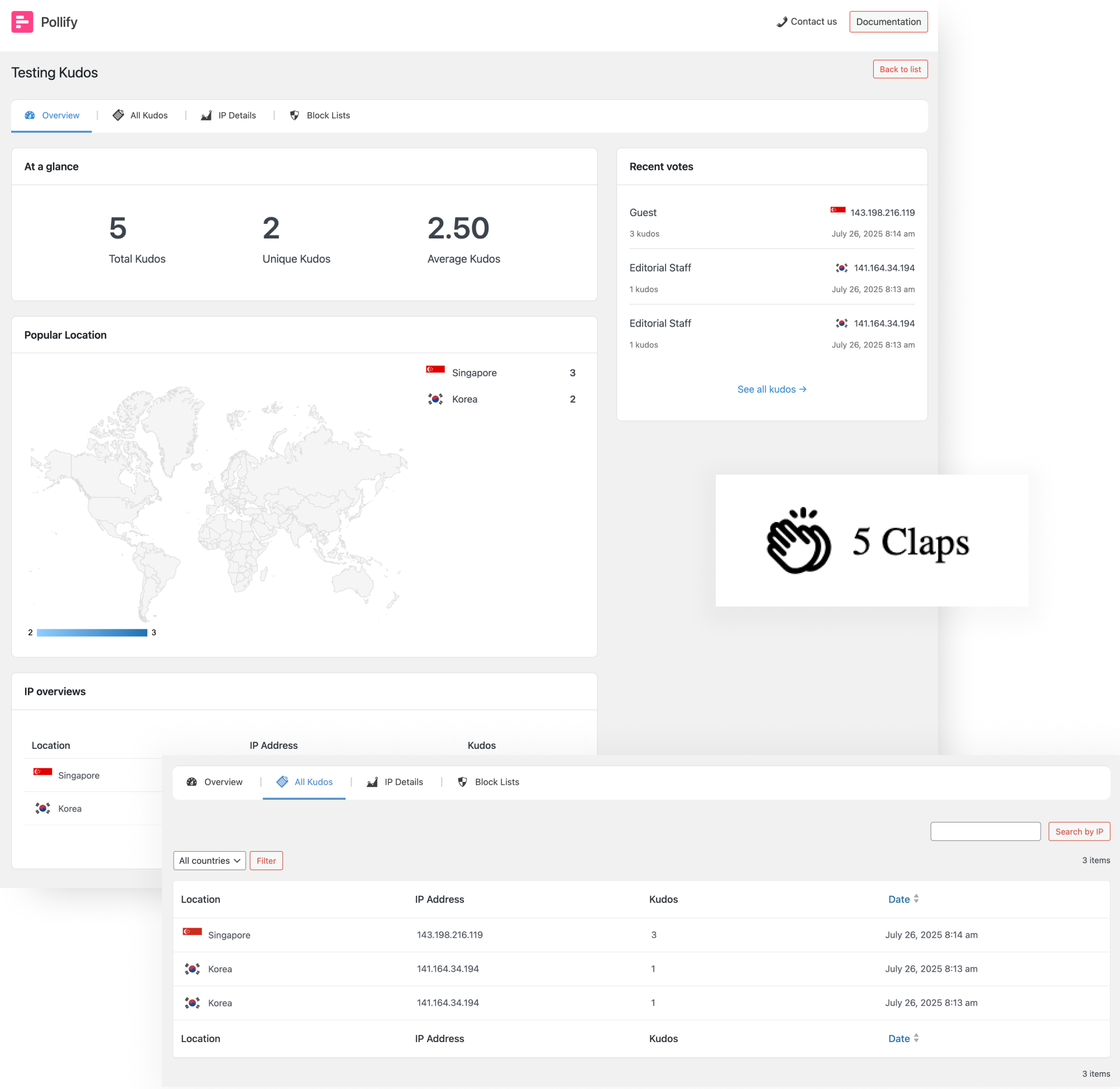Click the All Kudos ticket icon in the top tabs
Viewport: 1120px width, 1089px height.
(118, 116)
